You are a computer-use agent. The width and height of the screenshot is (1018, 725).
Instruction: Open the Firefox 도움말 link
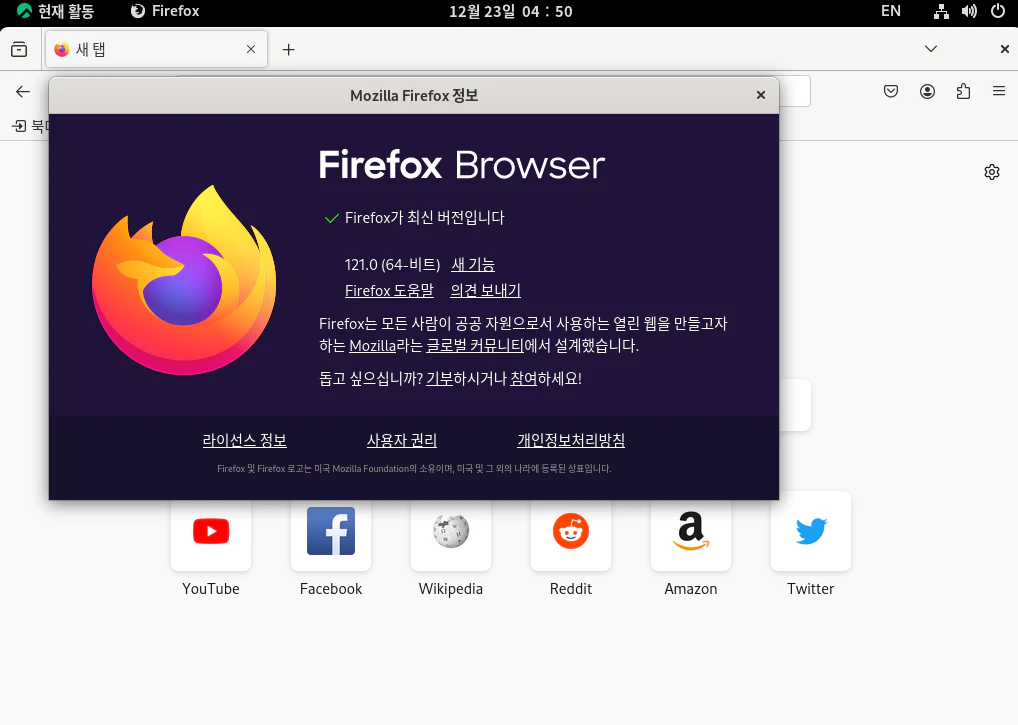389,291
